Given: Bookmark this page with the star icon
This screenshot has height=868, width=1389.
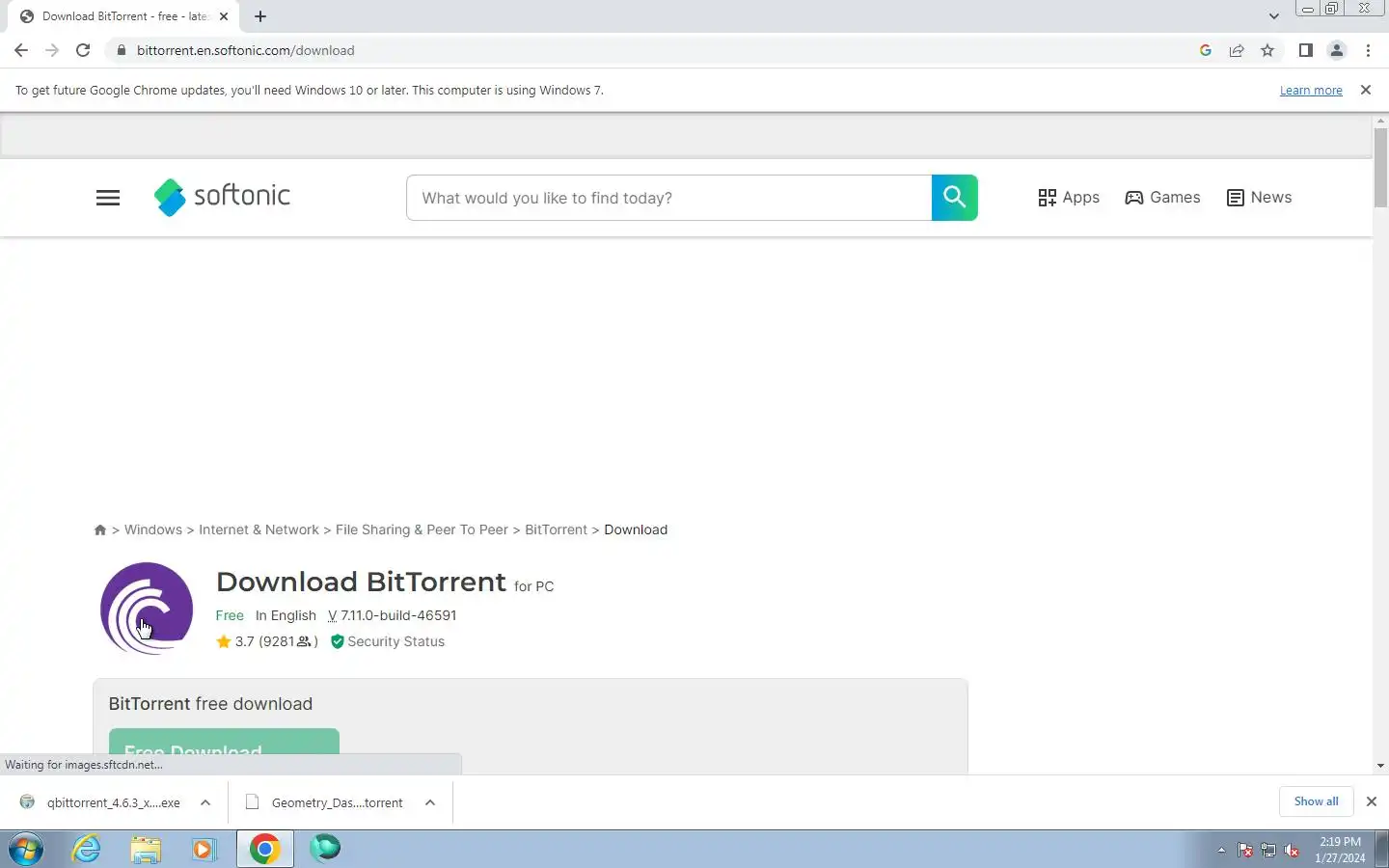Looking at the screenshot, I should [1267, 50].
